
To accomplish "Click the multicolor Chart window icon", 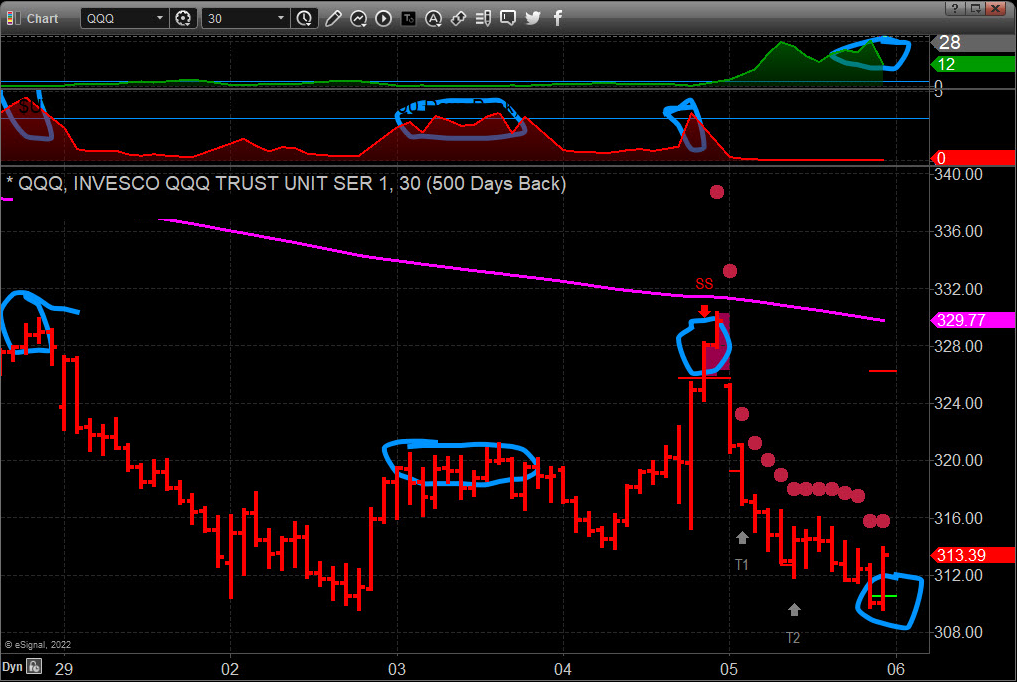I will click(x=12, y=18).
